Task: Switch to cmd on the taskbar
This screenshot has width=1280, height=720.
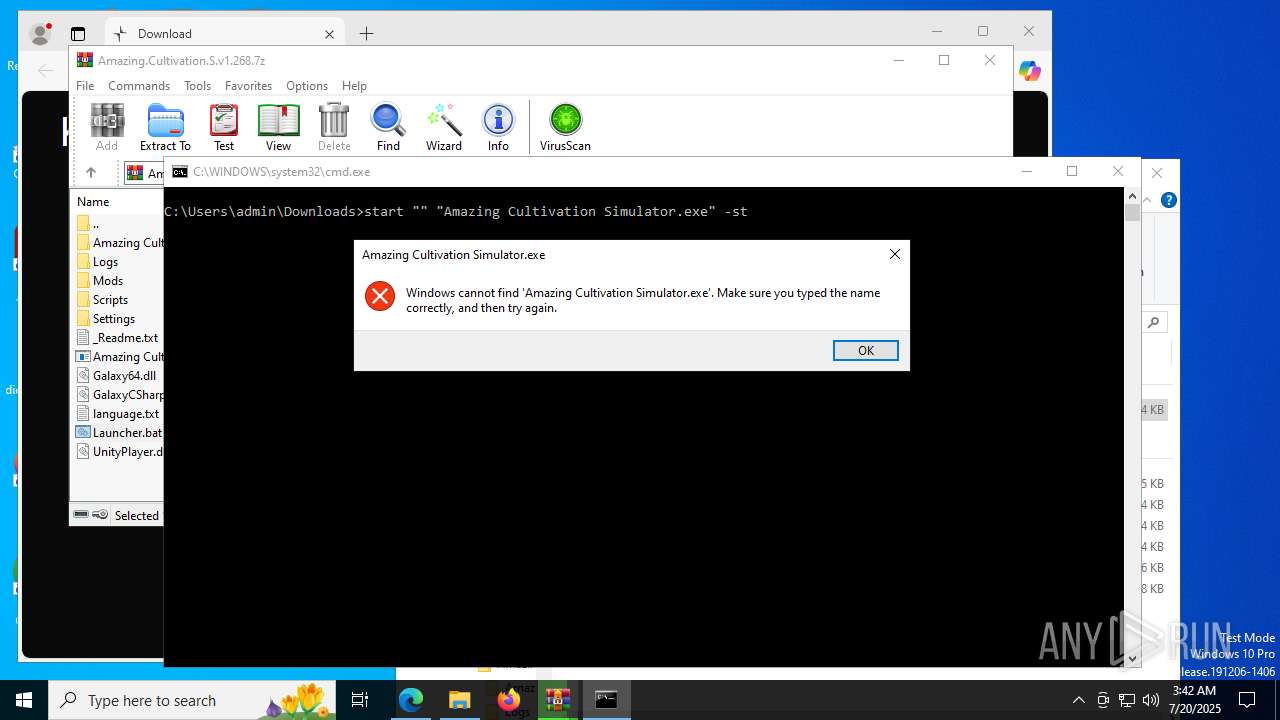Action: (606, 700)
